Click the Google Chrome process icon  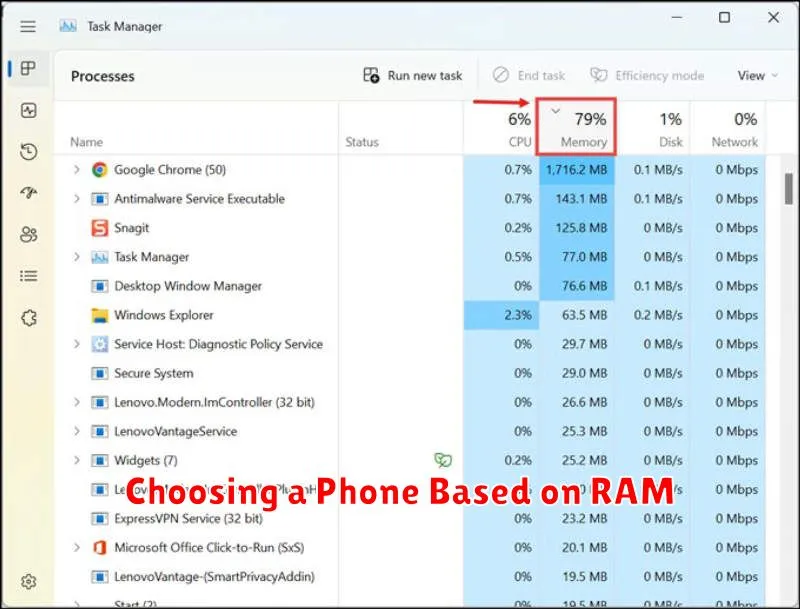point(99,169)
